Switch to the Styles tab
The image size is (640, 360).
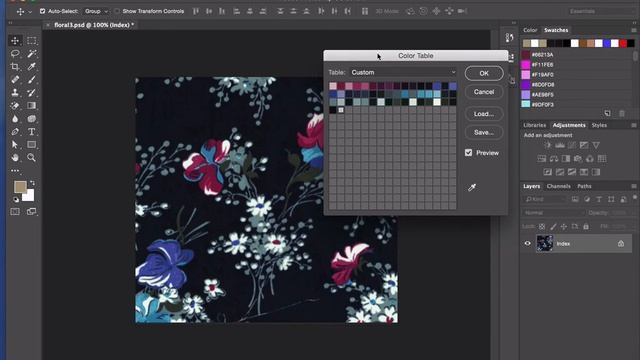coord(599,125)
